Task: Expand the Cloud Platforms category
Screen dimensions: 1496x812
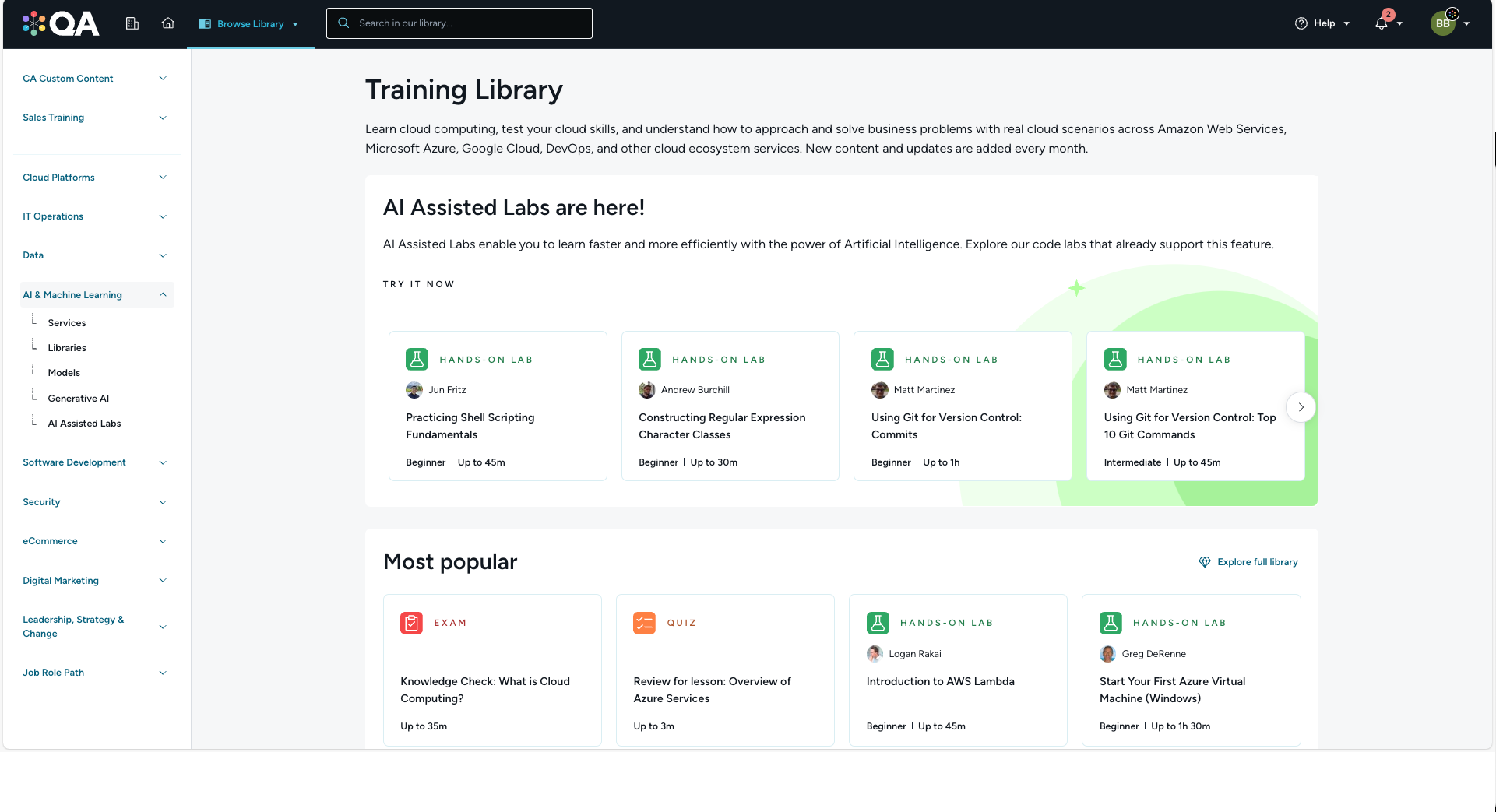Action: click(x=95, y=178)
